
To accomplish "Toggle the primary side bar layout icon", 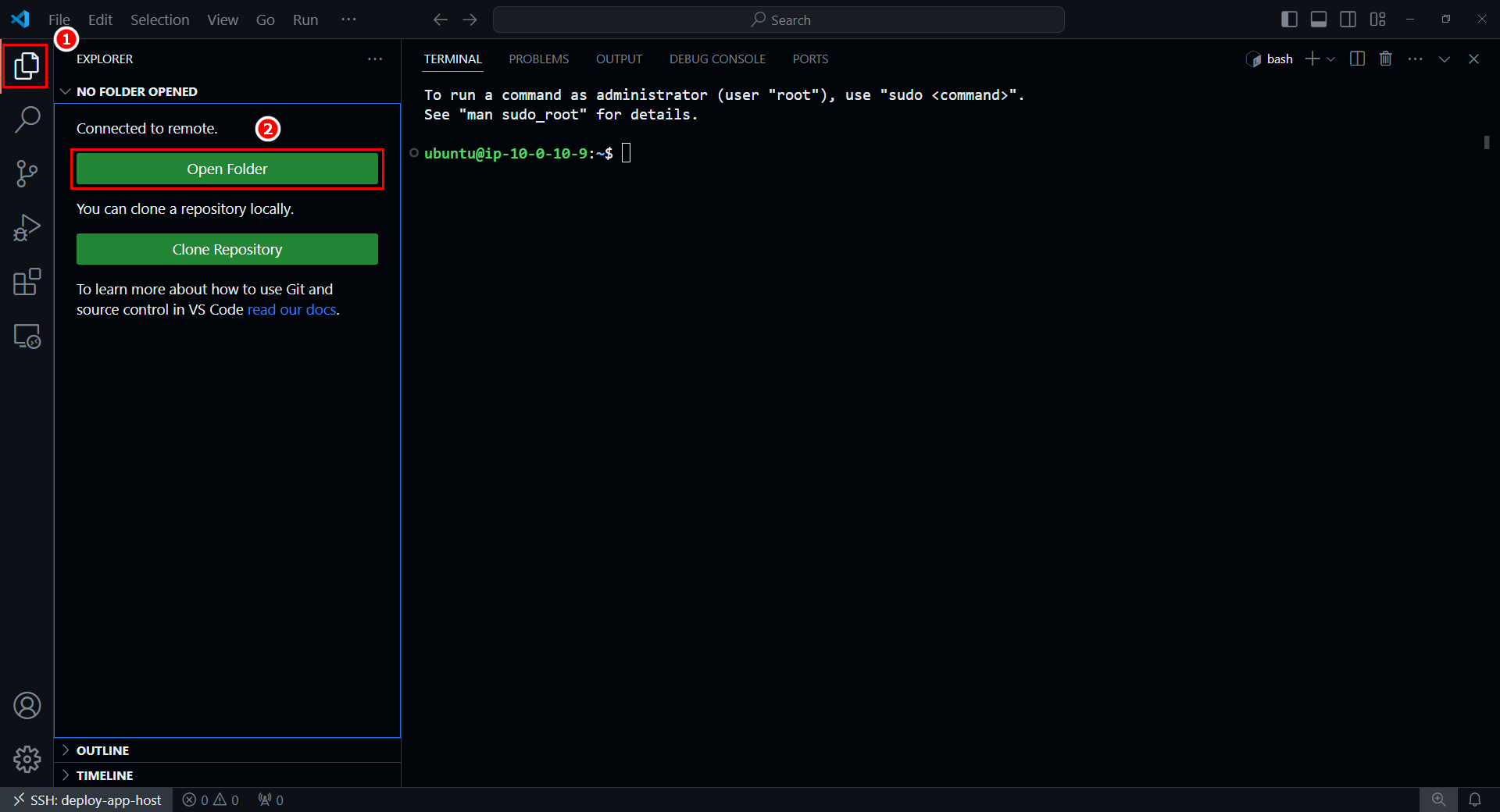I will pyautogui.click(x=1290, y=20).
